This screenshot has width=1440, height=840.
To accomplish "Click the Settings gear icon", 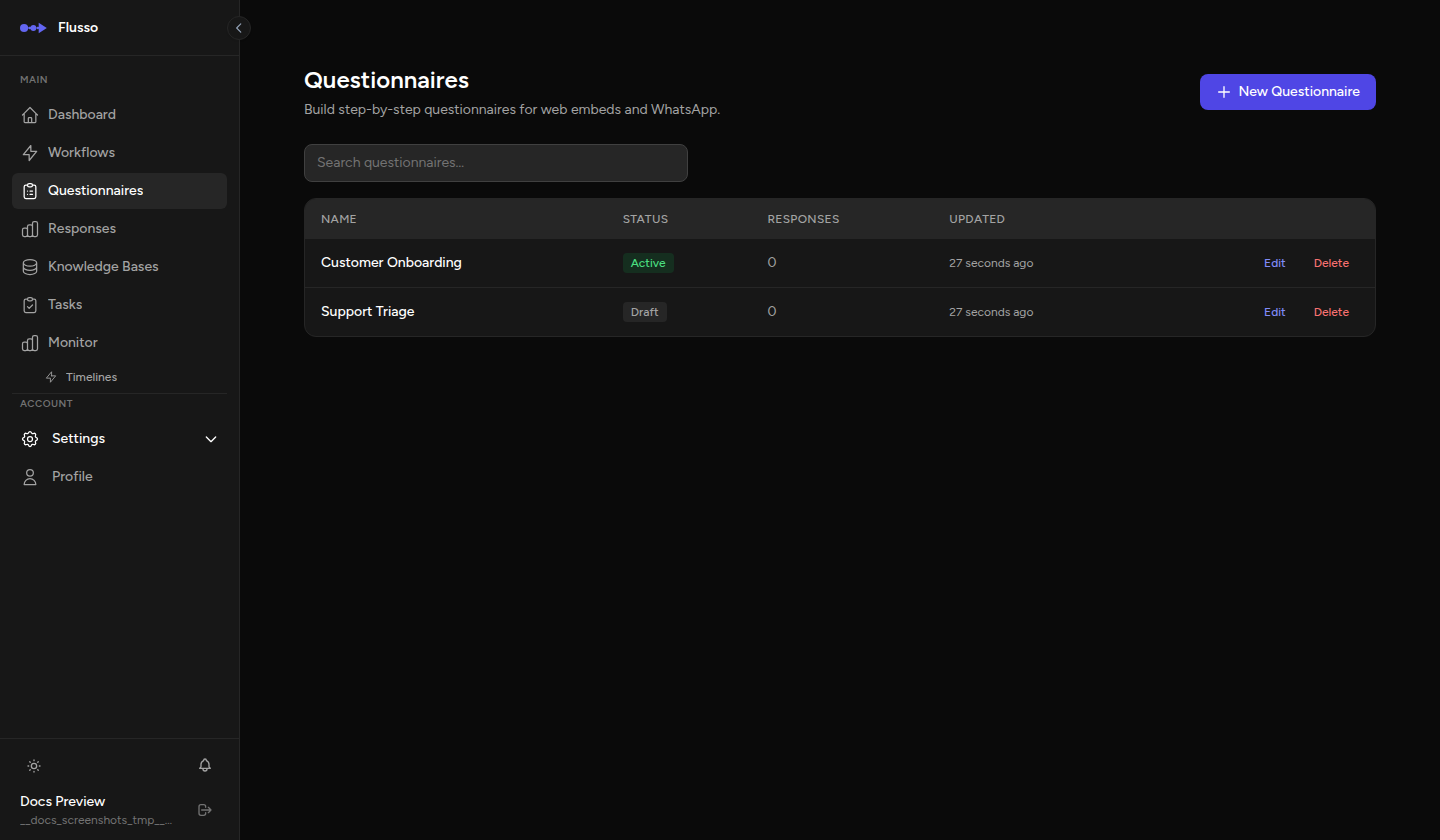I will tap(30, 439).
